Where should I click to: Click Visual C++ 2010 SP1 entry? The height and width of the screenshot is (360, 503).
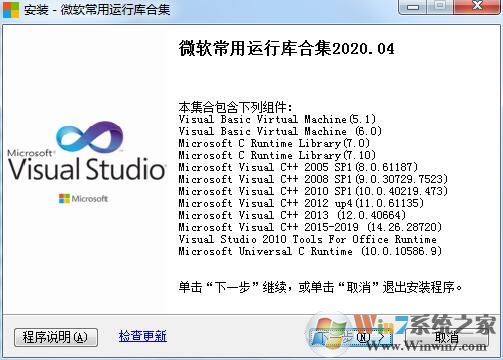(x=313, y=191)
